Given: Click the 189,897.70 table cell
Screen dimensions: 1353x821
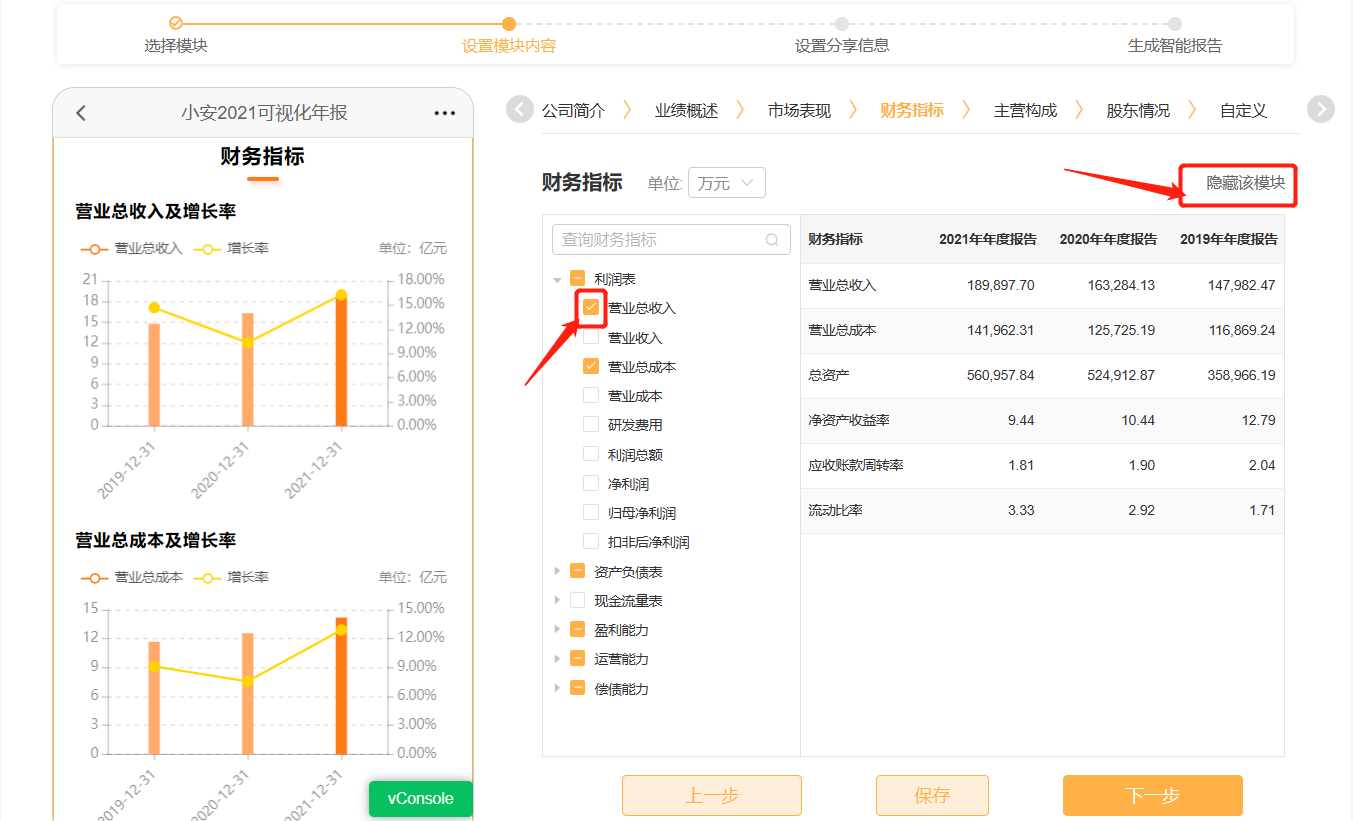Looking at the screenshot, I should tap(1001, 285).
